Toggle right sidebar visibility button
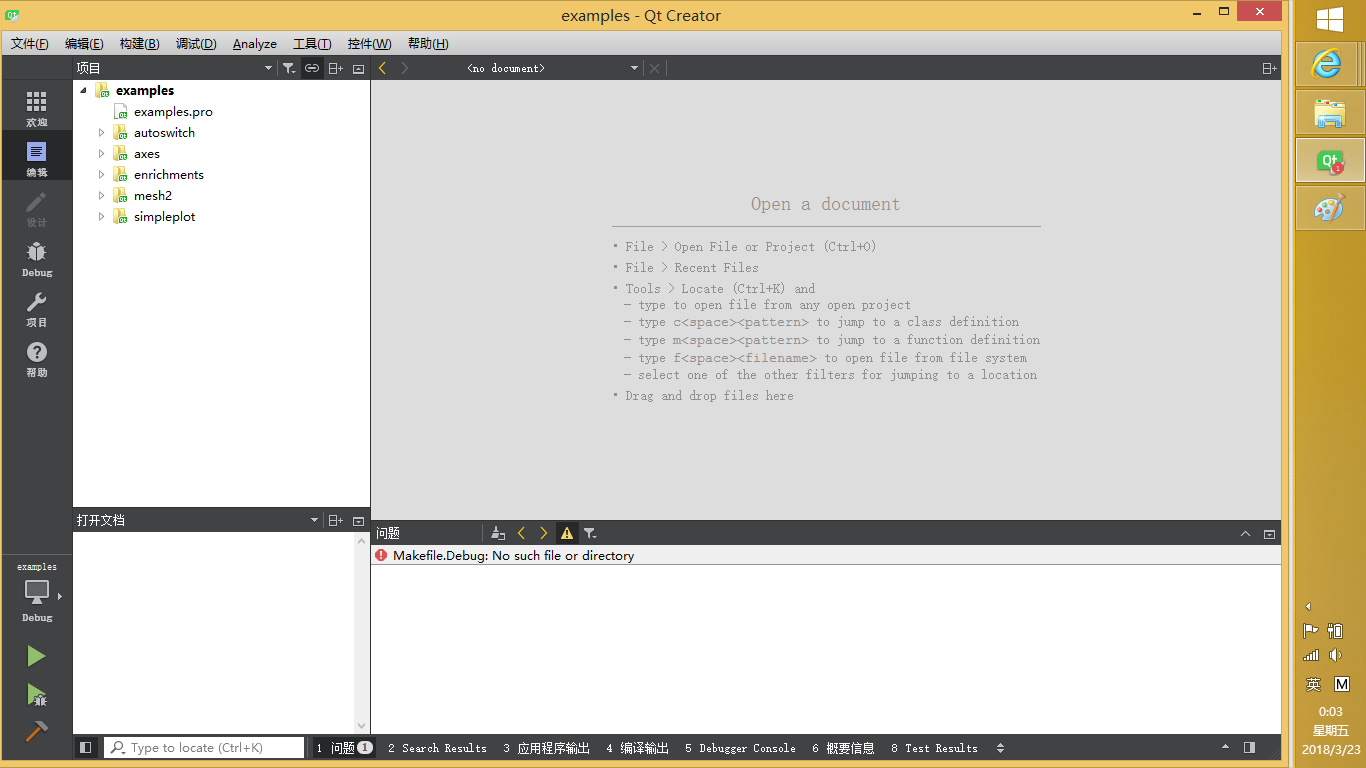The image size is (1366, 768). point(1249,747)
